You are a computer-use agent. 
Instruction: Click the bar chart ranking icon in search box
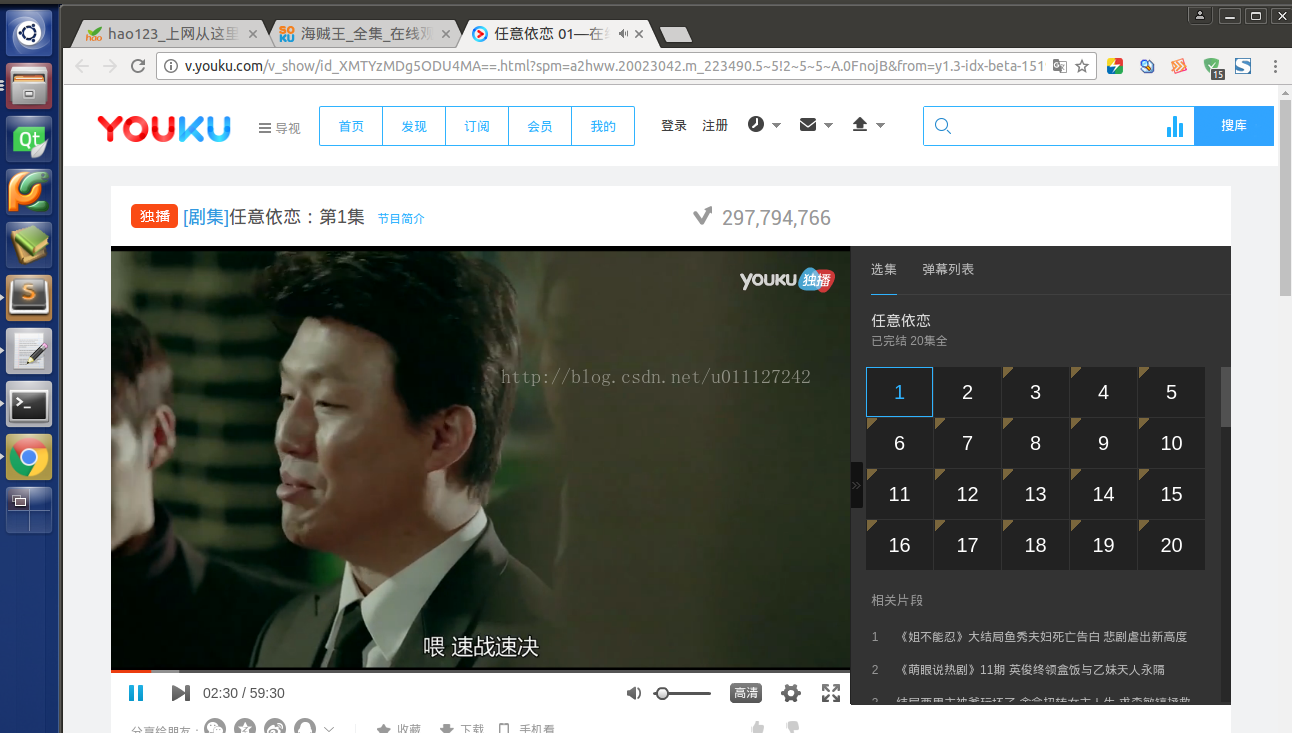pos(1175,126)
